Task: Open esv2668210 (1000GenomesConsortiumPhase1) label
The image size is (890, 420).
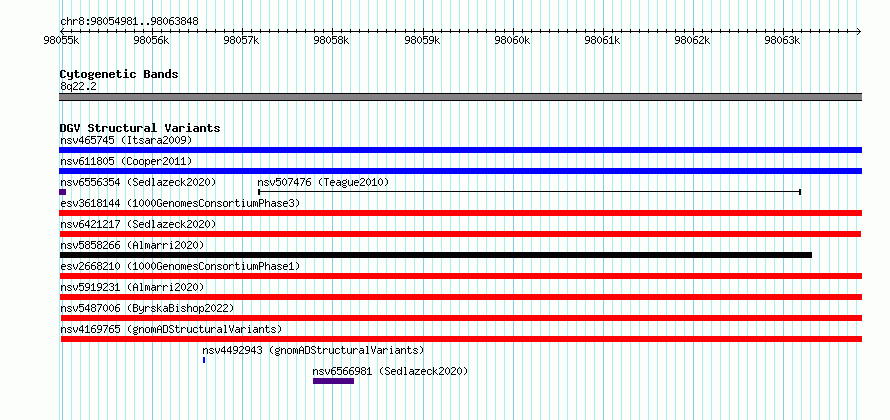Action: point(180,266)
